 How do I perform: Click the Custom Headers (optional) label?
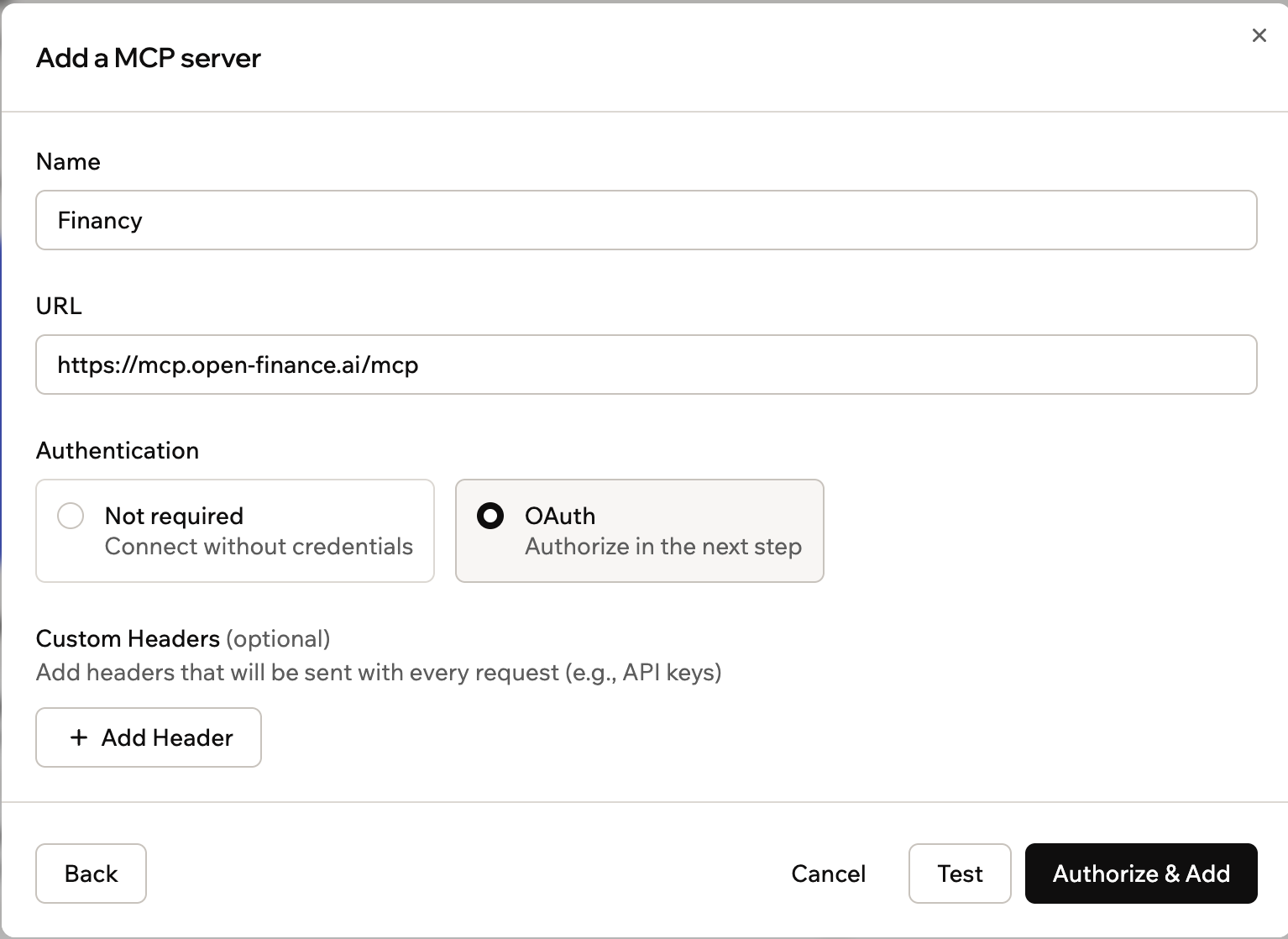coord(183,638)
